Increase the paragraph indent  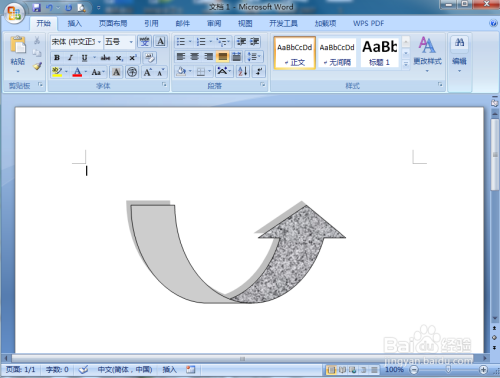pyautogui.click(x=254, y=42)
